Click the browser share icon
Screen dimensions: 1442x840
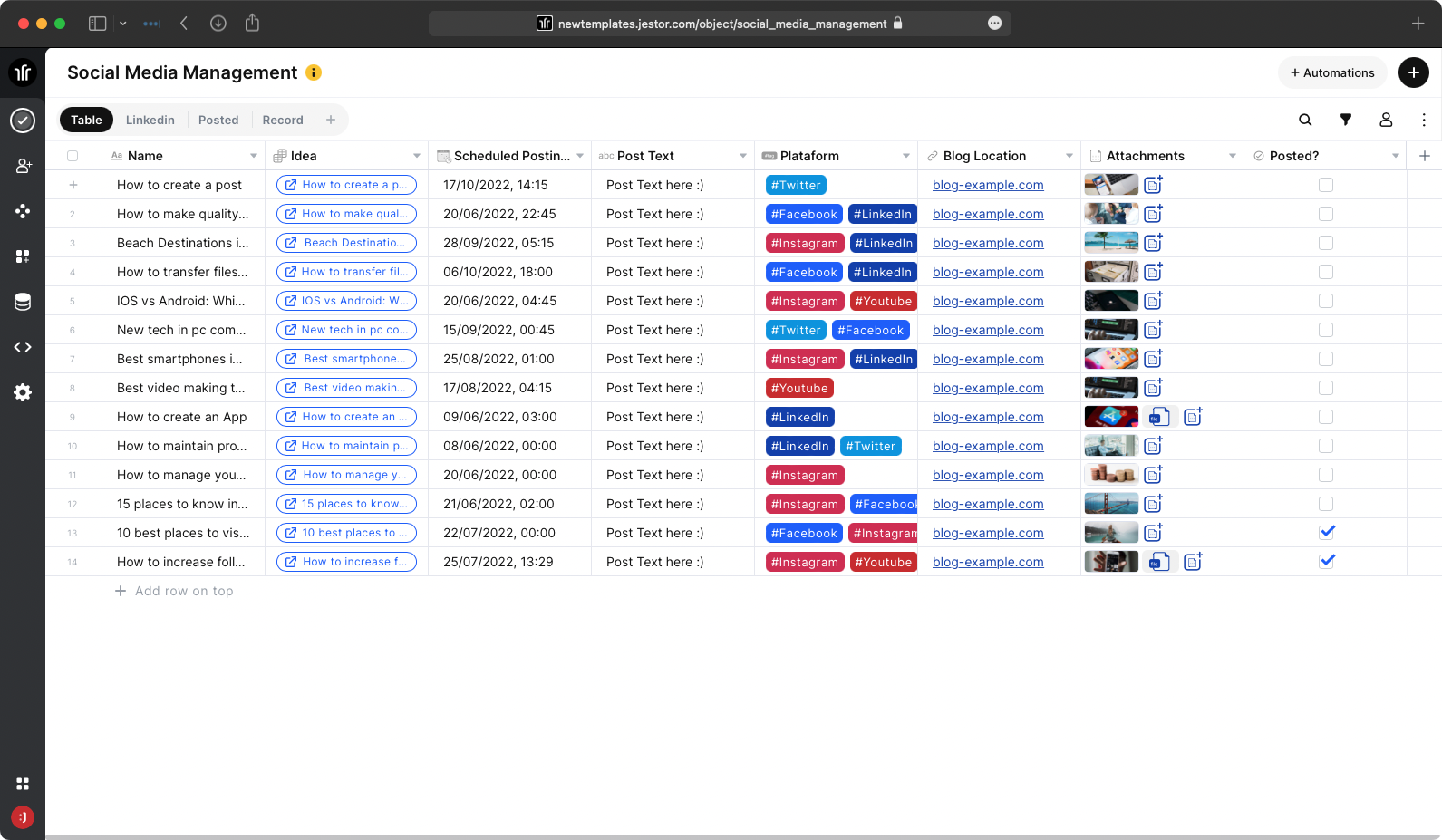[252, 24]
